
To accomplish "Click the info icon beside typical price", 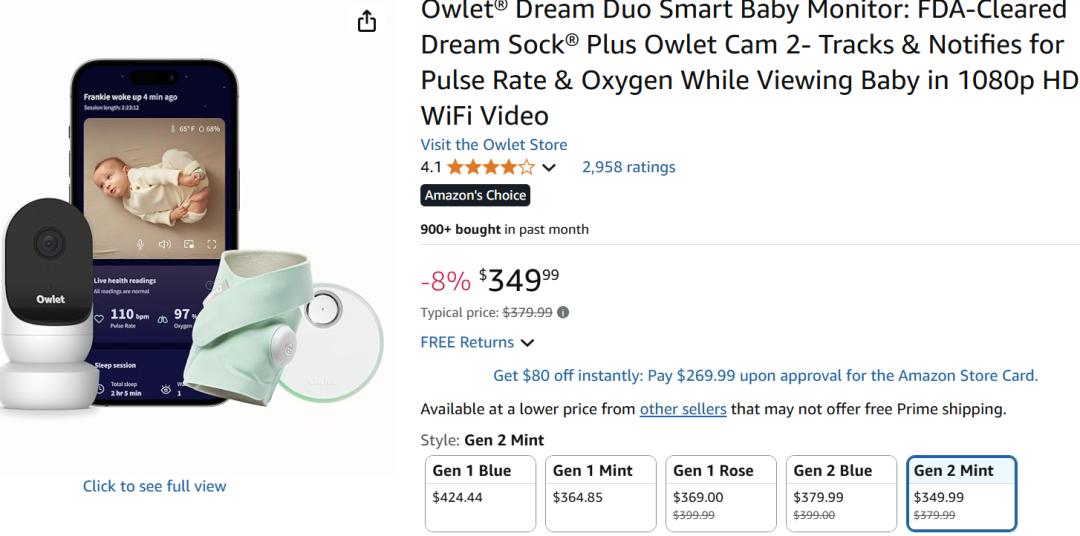I will point(563,312).
